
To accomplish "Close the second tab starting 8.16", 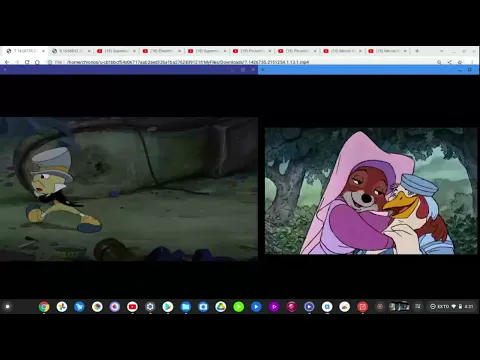I will [x=89, y=51].
